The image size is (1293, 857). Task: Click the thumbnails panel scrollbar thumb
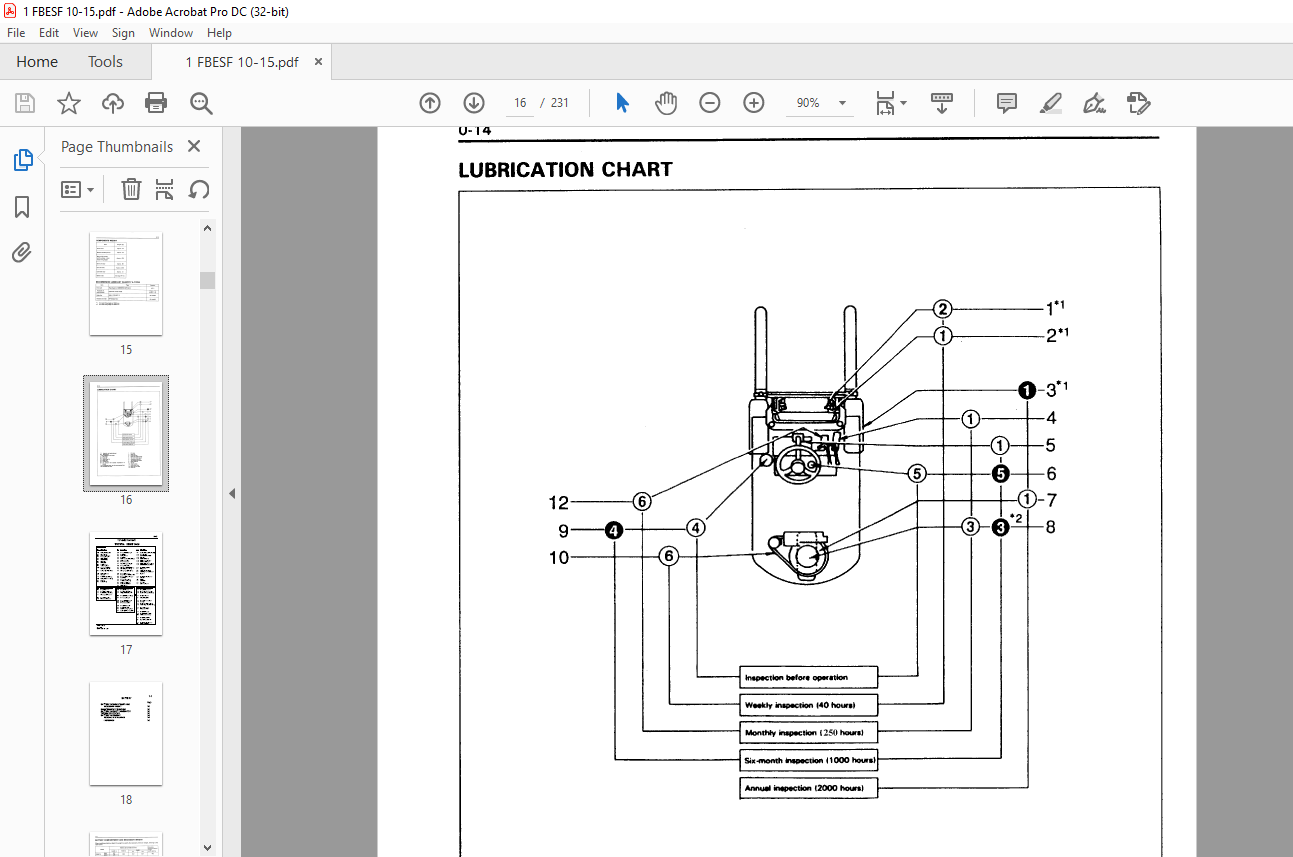pyautogui.click(x=208, y=279)
